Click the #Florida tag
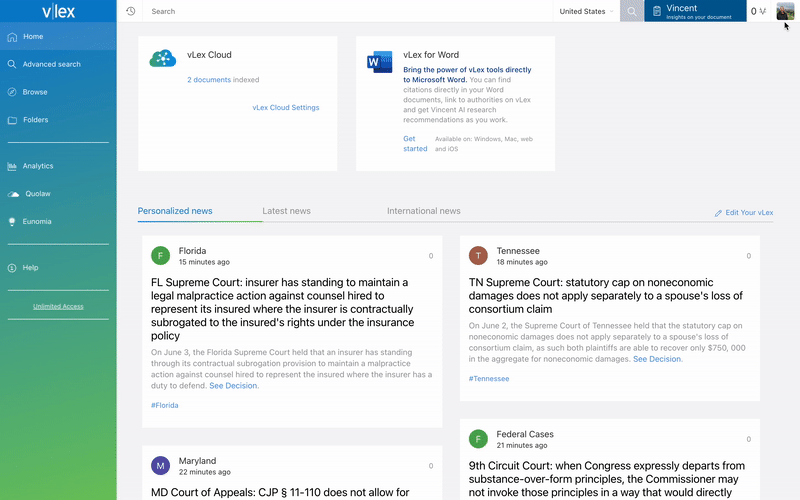 coord(164,405)
